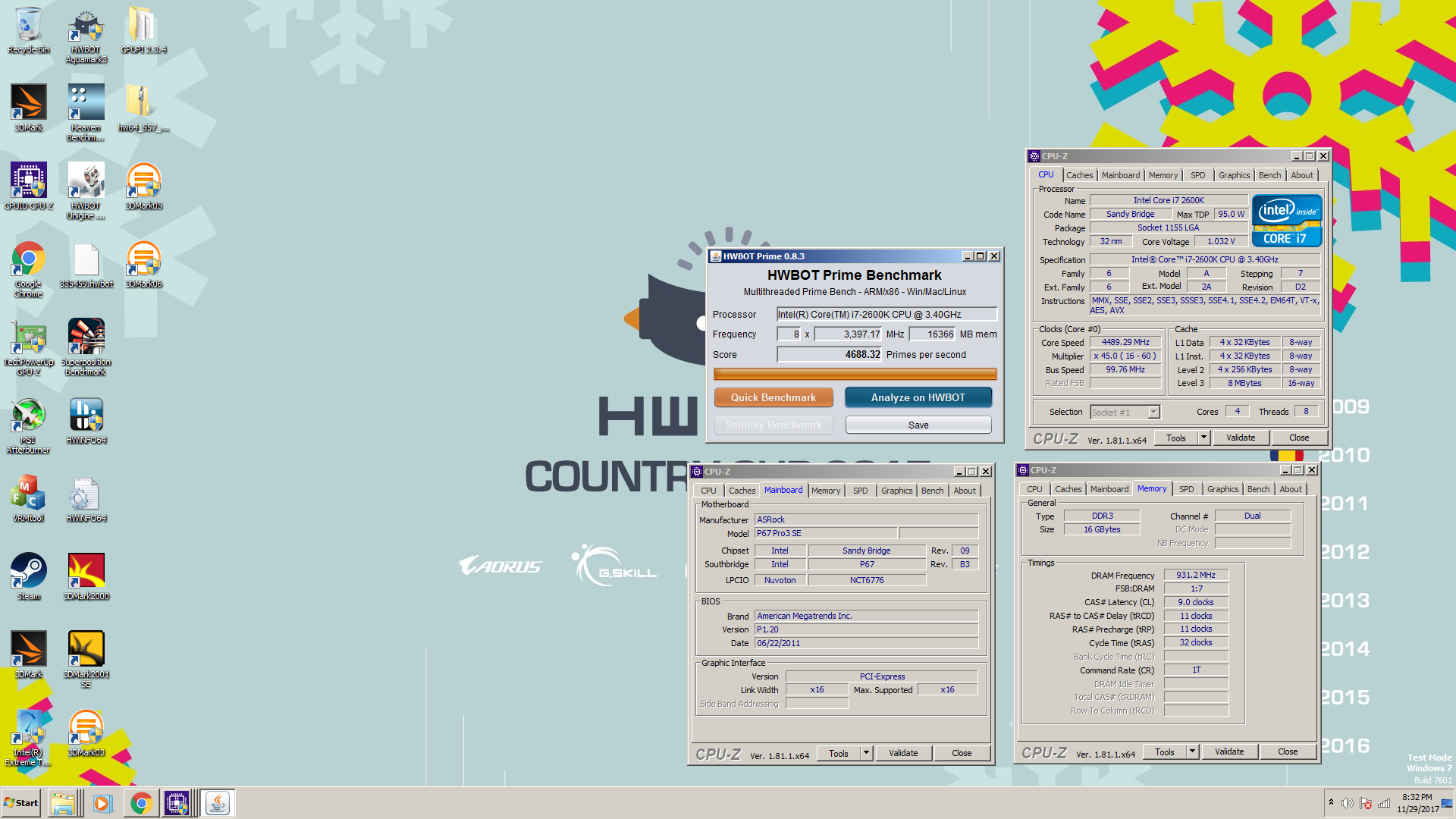Switch to Java HWBOT Prime taskbar button

(218, 803)
